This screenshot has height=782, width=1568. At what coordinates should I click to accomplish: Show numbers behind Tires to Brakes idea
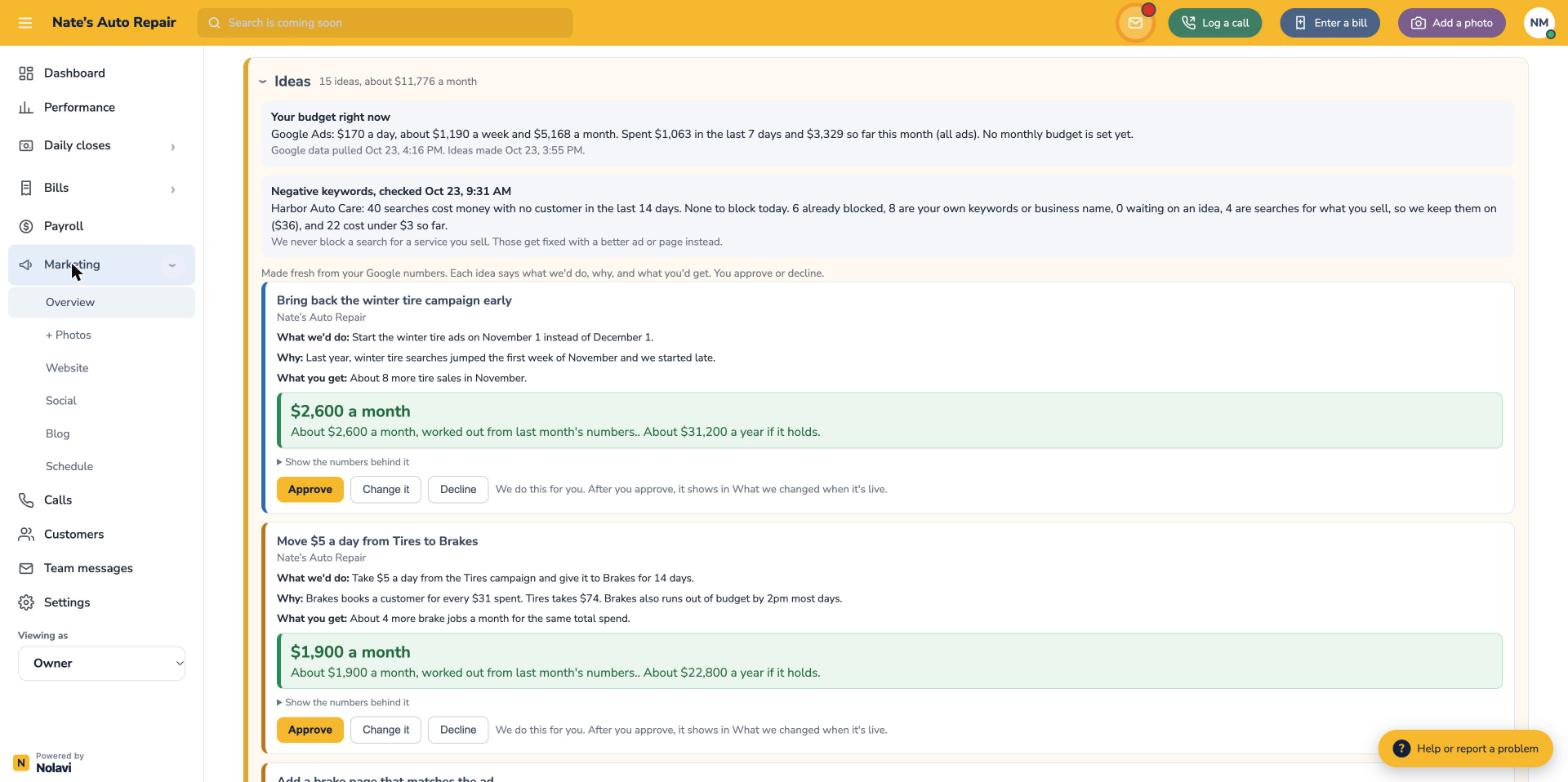pos(343,702)
